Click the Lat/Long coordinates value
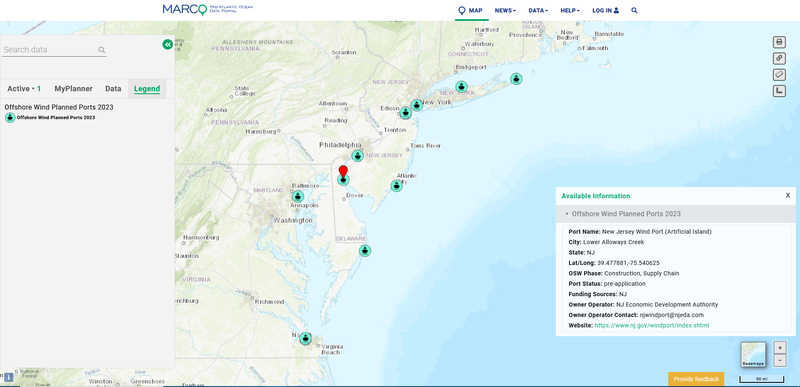Image resolution: width=800 pixels, height=387 pixels. (x=628, y=263)
